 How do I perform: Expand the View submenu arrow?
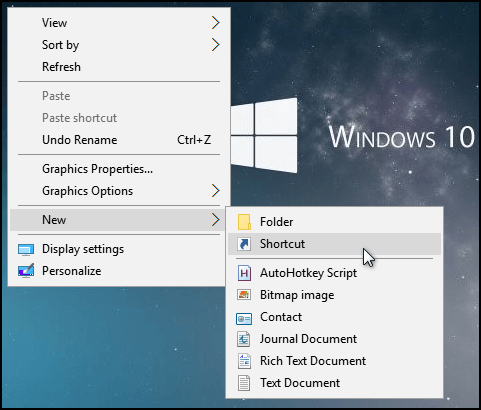tap(216, 23)
